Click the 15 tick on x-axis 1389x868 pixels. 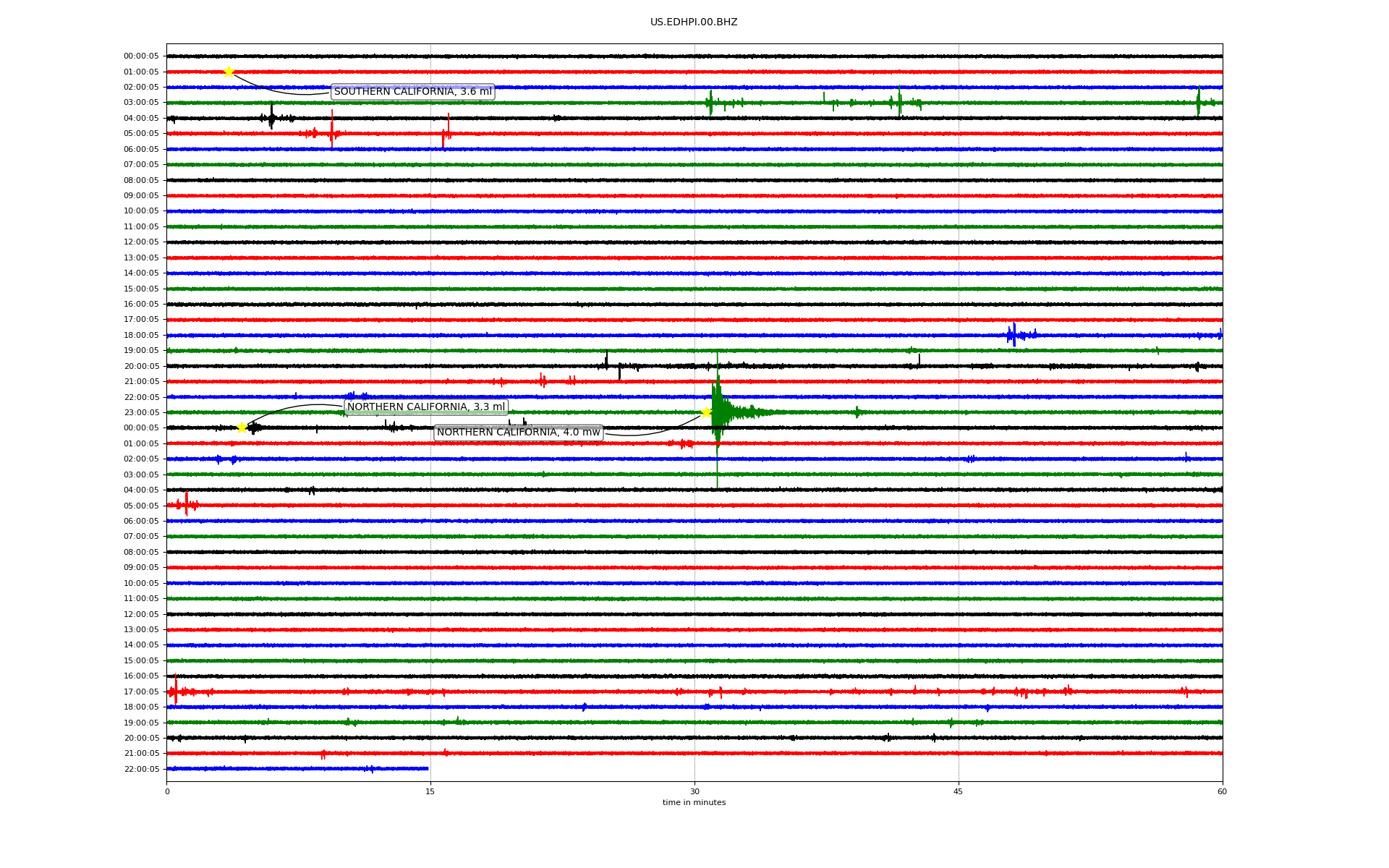[x=430, y=791]
